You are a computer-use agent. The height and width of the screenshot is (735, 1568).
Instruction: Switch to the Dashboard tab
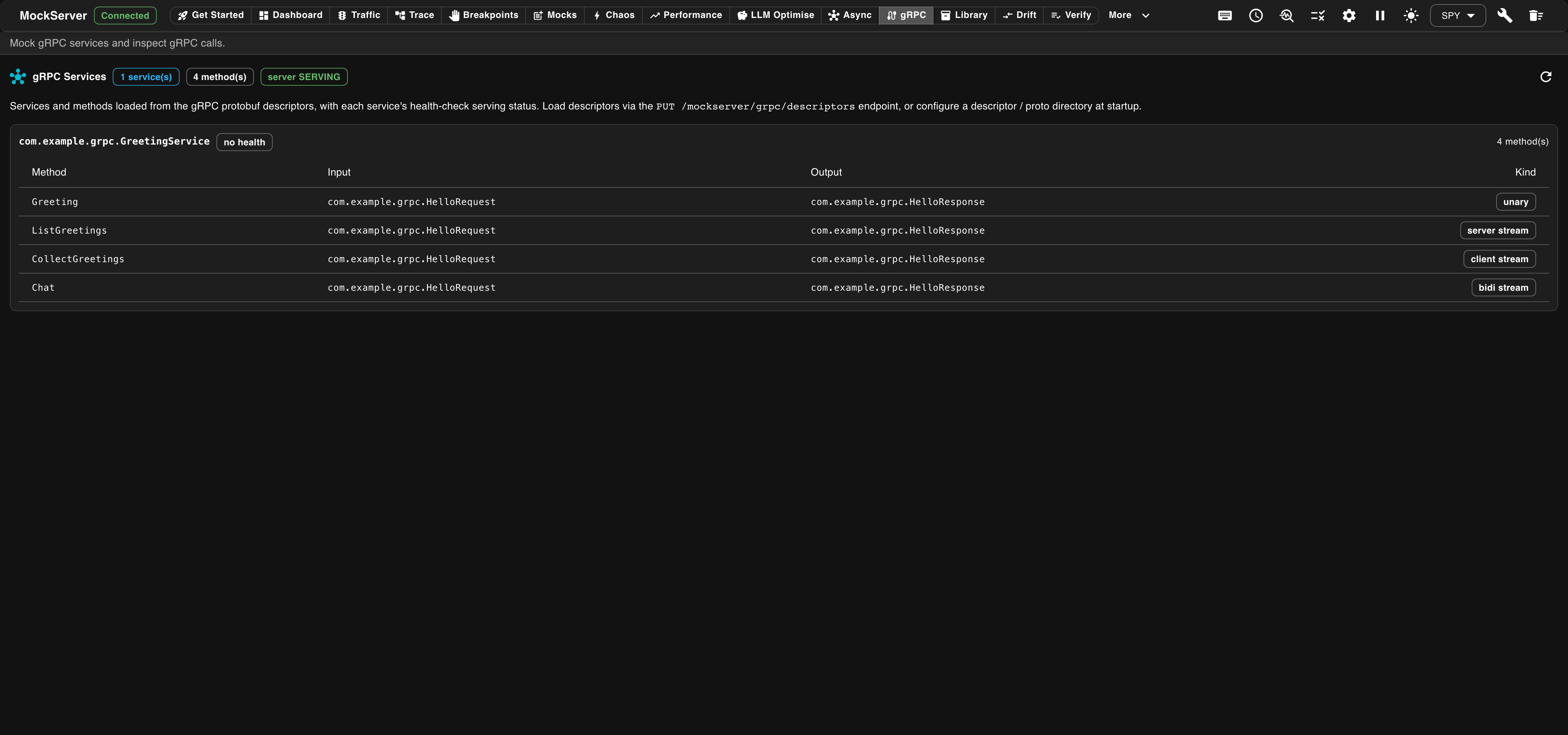(x=290, y=15)
